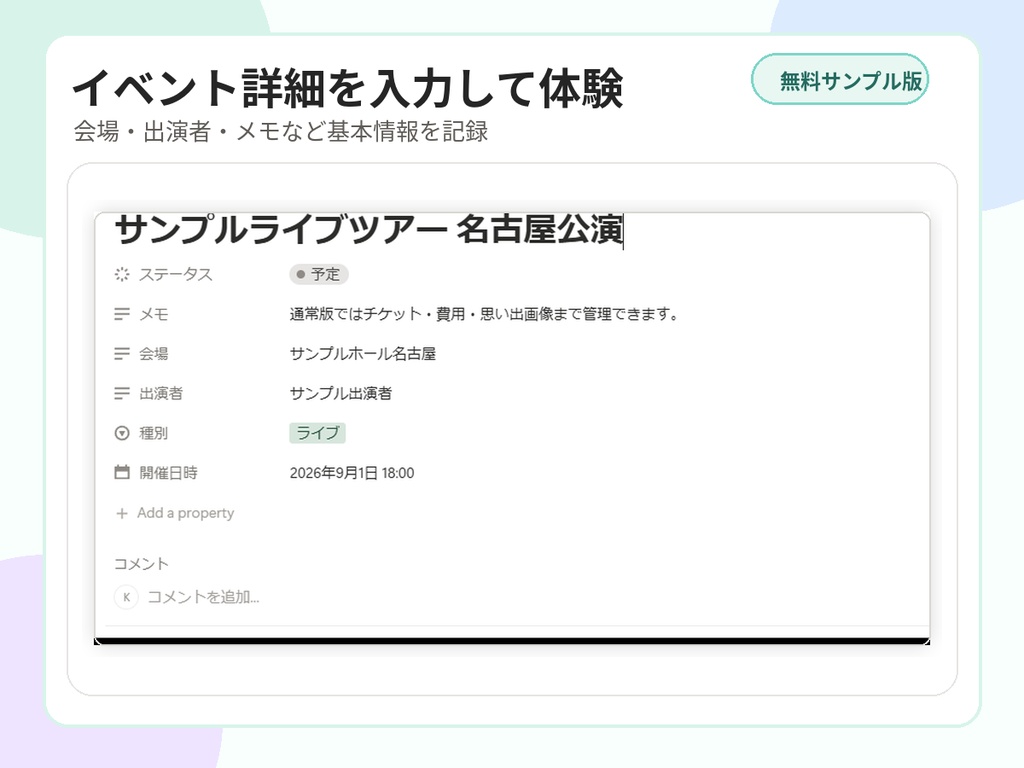The image size is (1024, 768).
Task: Click the 出演者 property label
Action: [x=161, y=393]
